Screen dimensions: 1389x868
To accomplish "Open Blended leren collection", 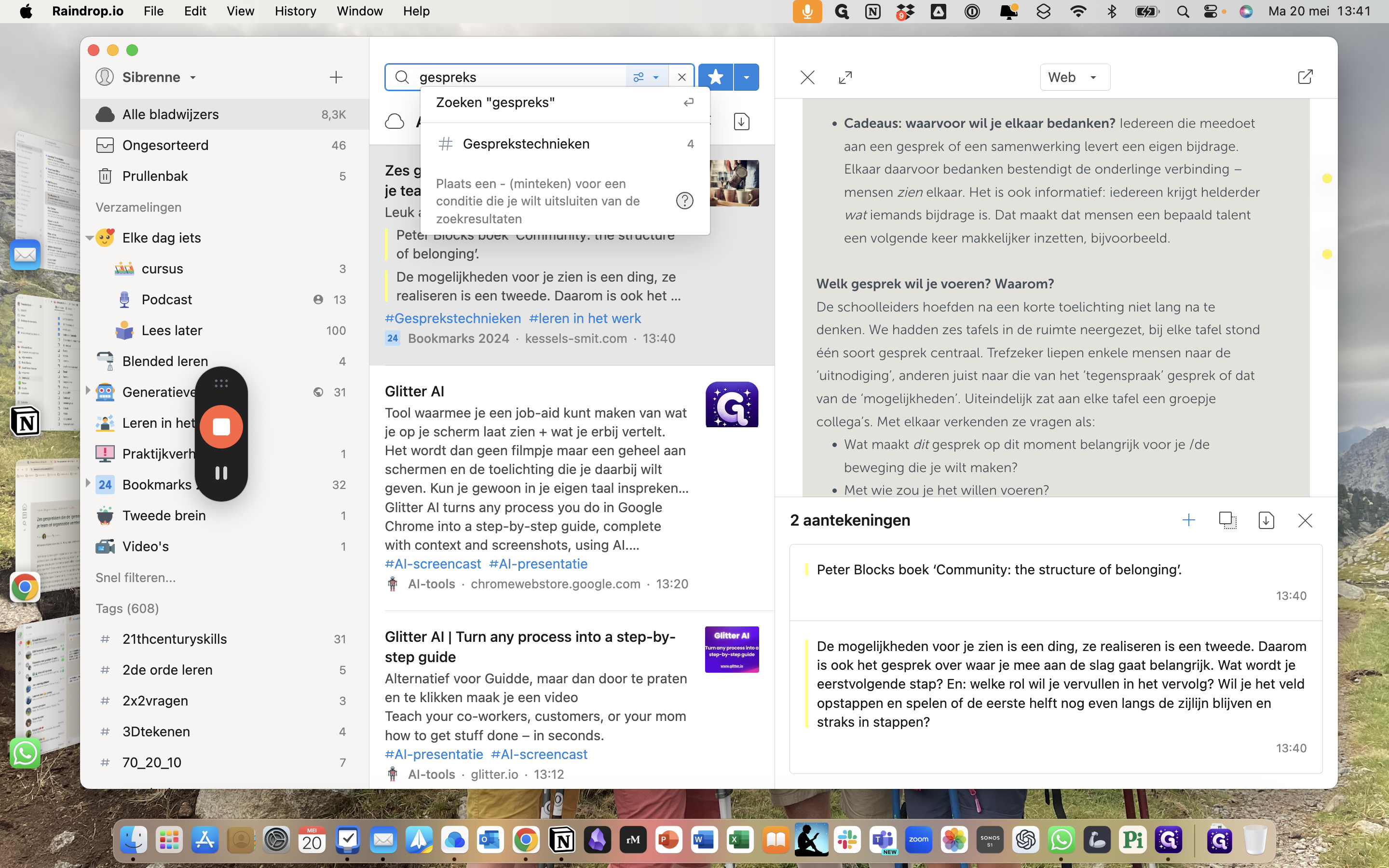I will click(224, 361).
